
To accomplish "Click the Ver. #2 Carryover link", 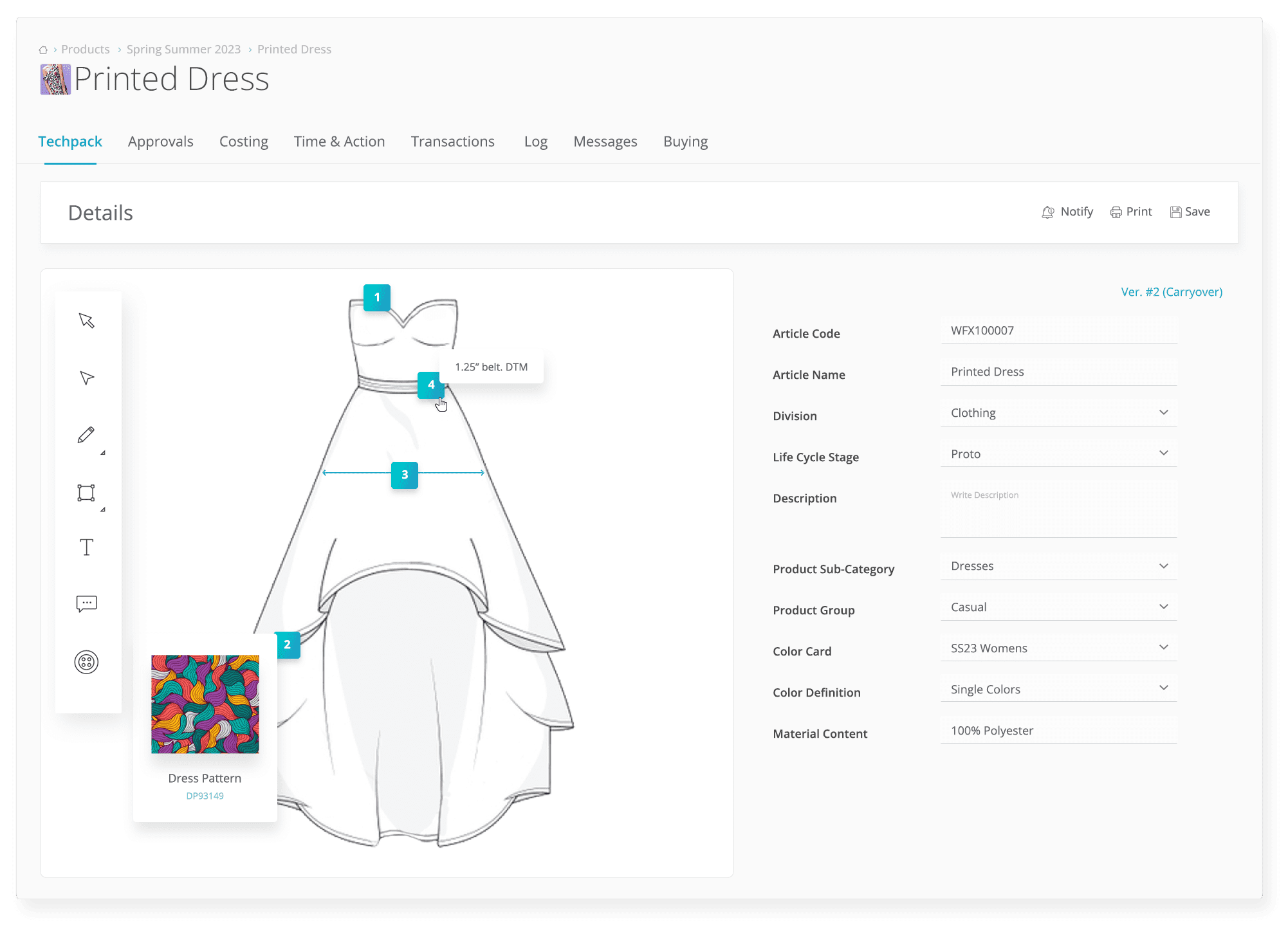I will [1172, 291].
